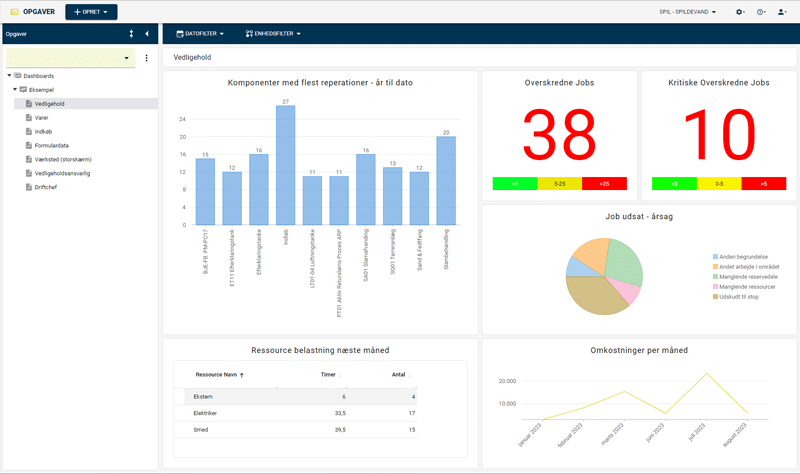Click the document icon beside Varer
This screenshot has height=474, width=800.
point(29,117)
